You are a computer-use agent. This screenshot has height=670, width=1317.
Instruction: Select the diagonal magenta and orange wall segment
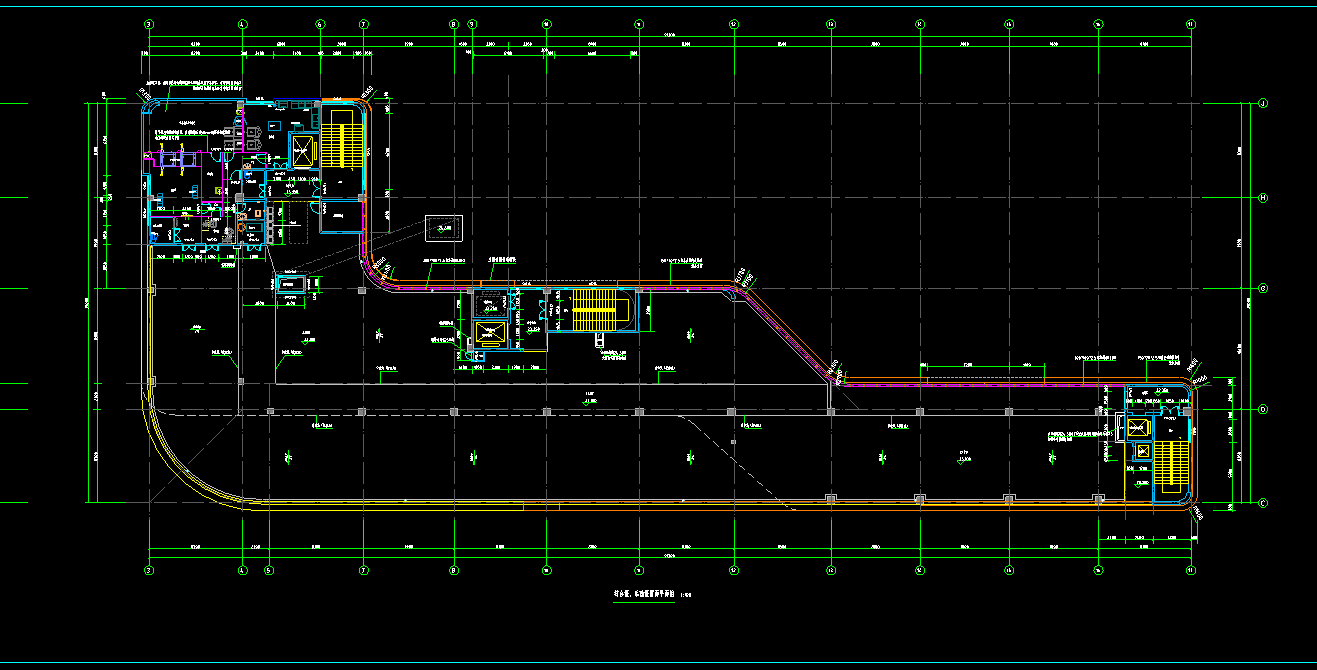pos(790,330)
